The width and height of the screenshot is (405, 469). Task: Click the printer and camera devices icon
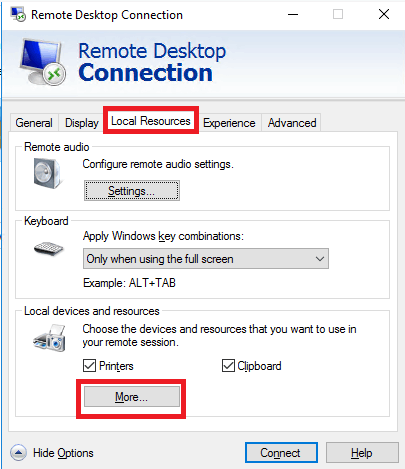pyautogui.click(x=50, y=338)
